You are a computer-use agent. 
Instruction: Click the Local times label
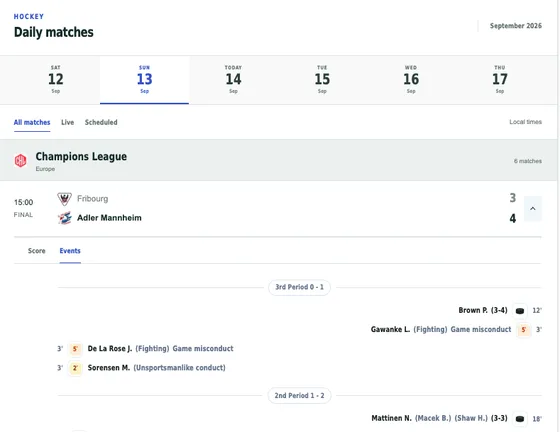[x=525, y=122]
